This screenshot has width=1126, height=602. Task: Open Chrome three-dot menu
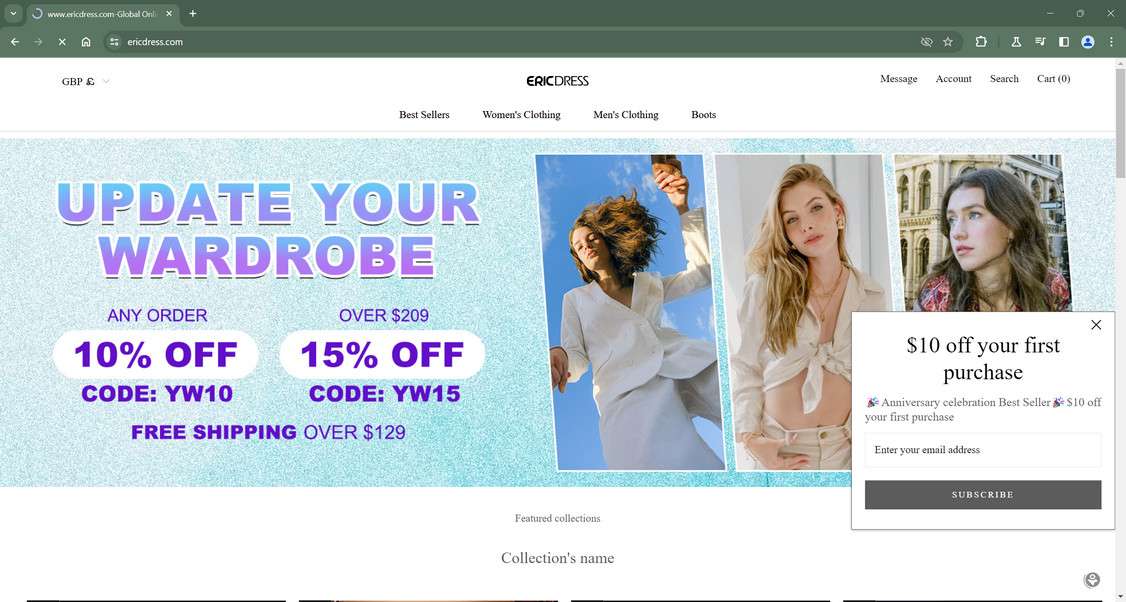[x=1111, y=42]
